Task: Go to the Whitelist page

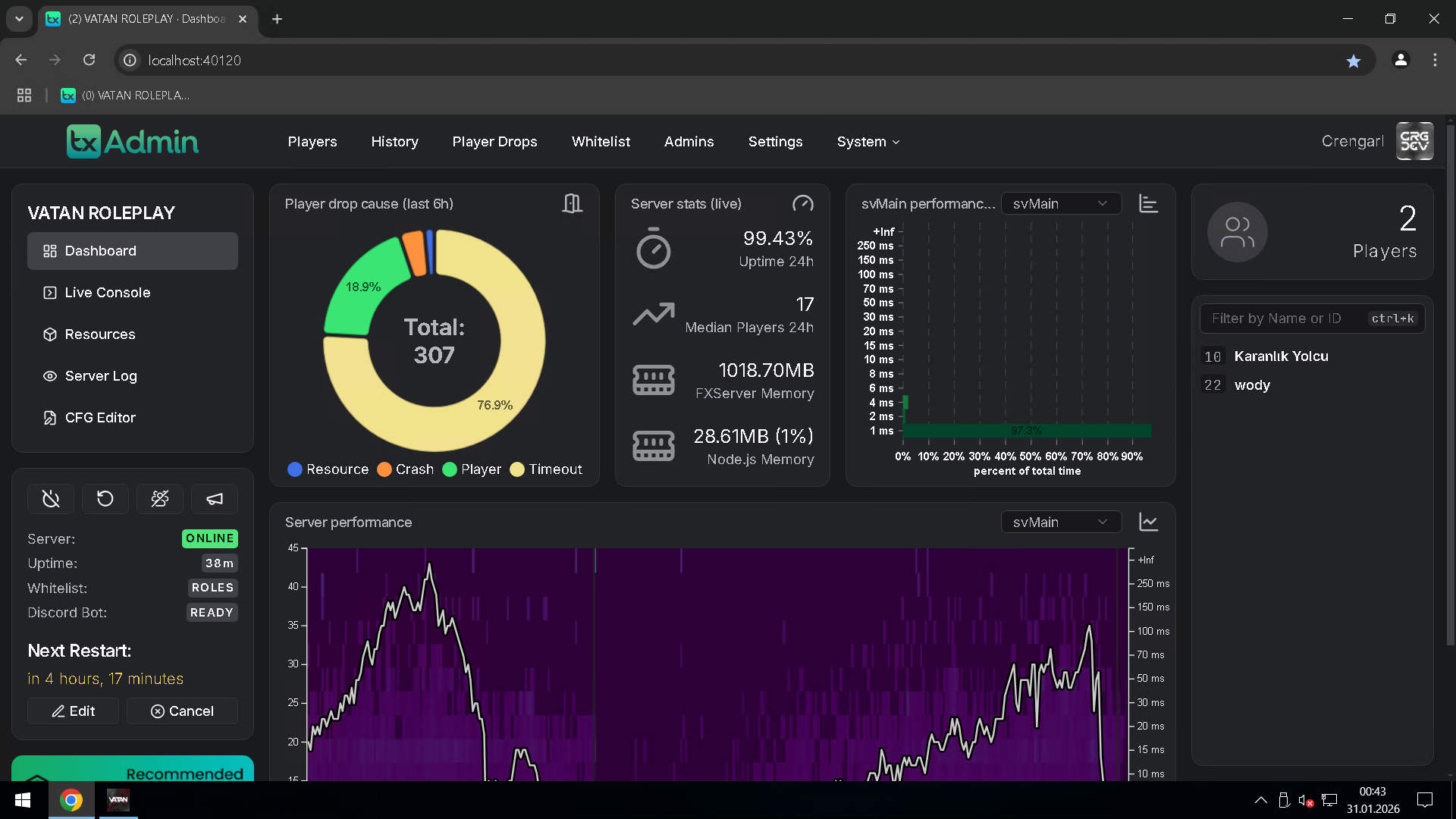Action: point(601,142)
